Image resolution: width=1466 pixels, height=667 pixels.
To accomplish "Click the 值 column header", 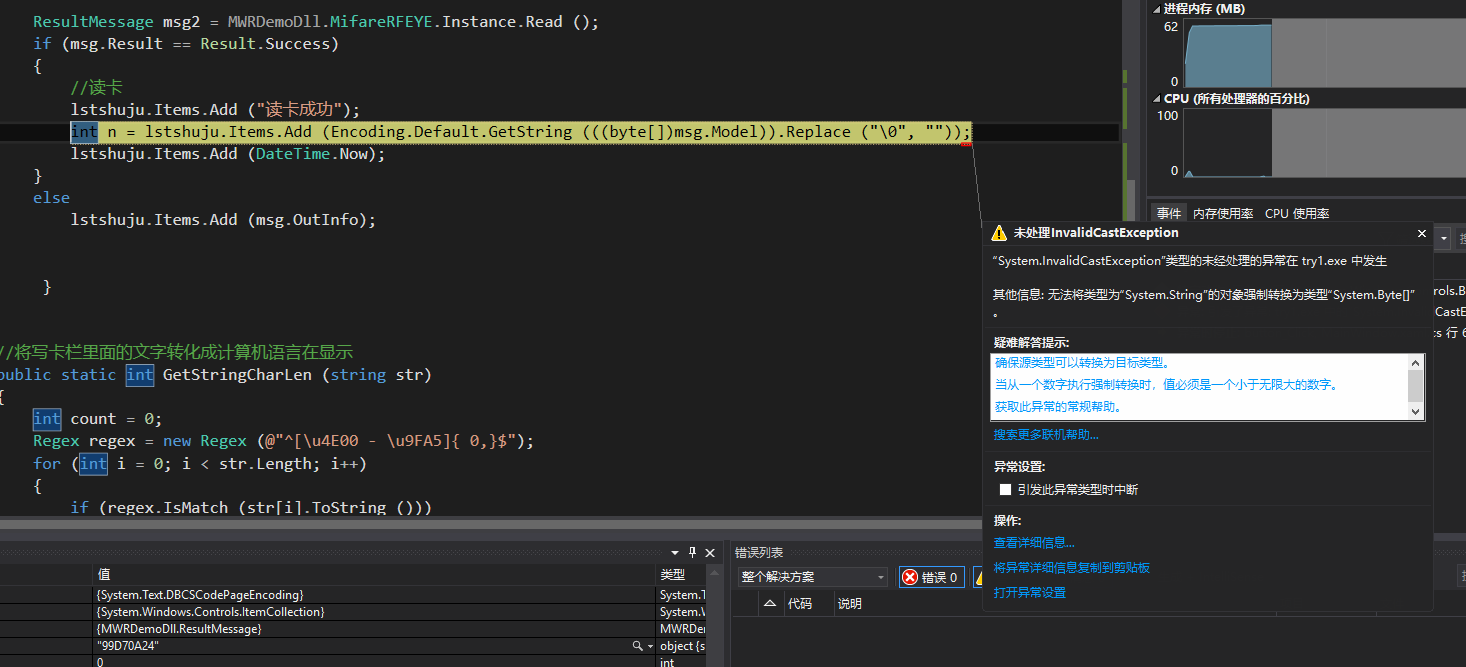I will tap(374, 575).
